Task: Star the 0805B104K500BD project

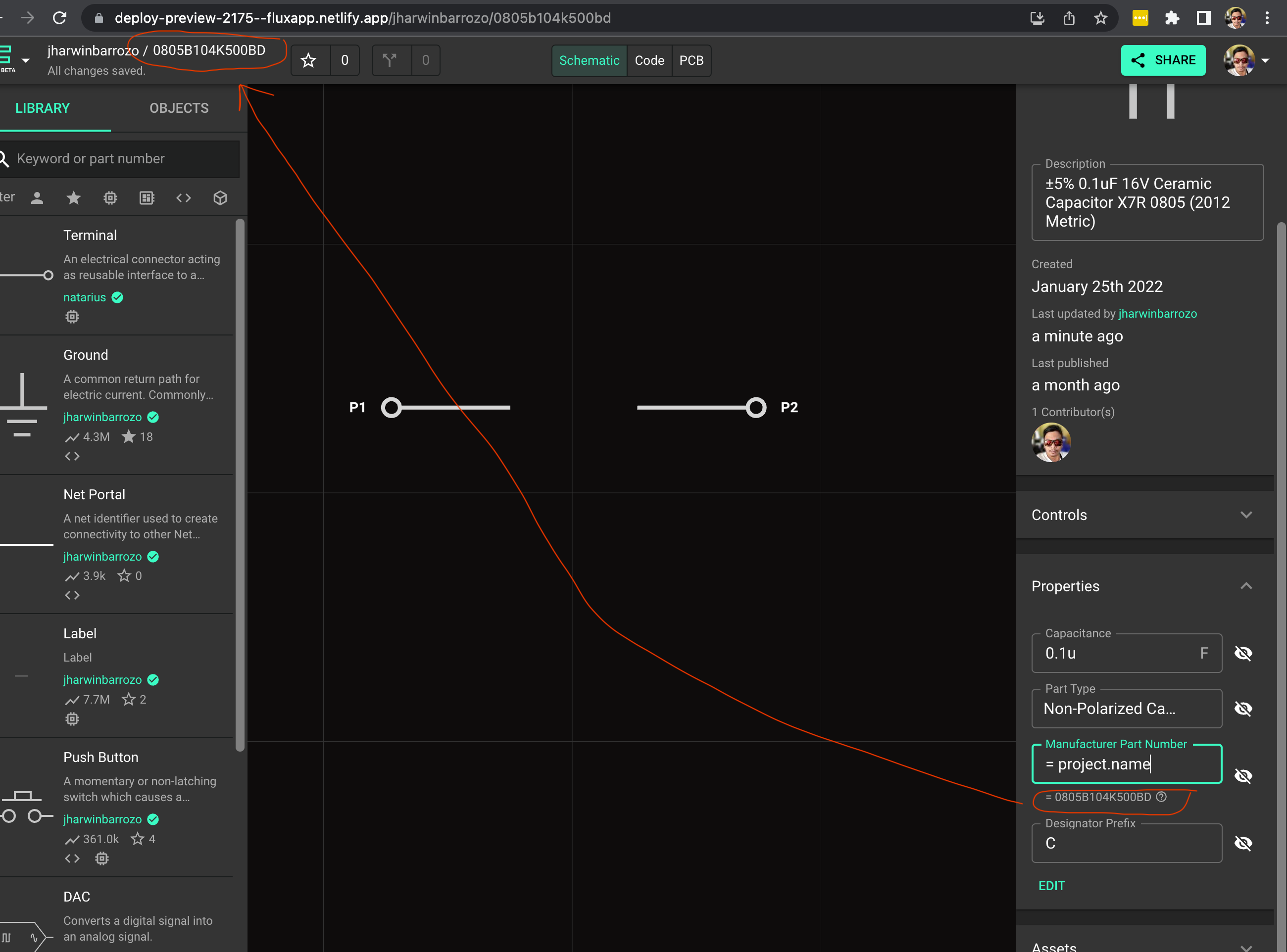Action: (309, 60)
